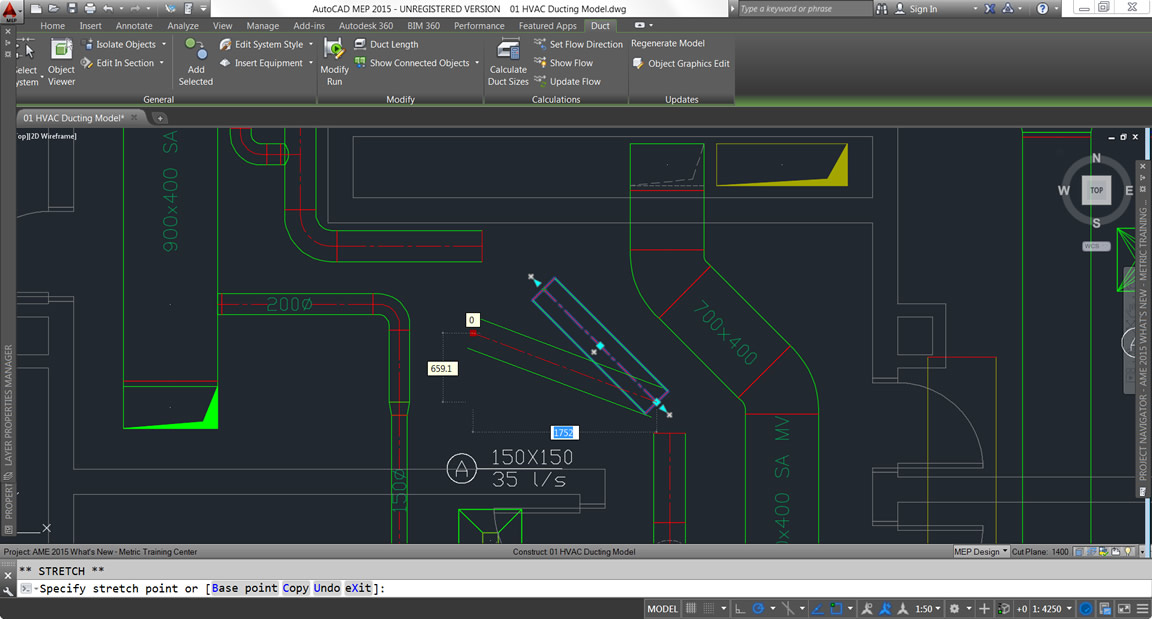Switch to the Analyze ribbon tab
The width and height of the screenshot is (1152, 619).
point(183,26)
